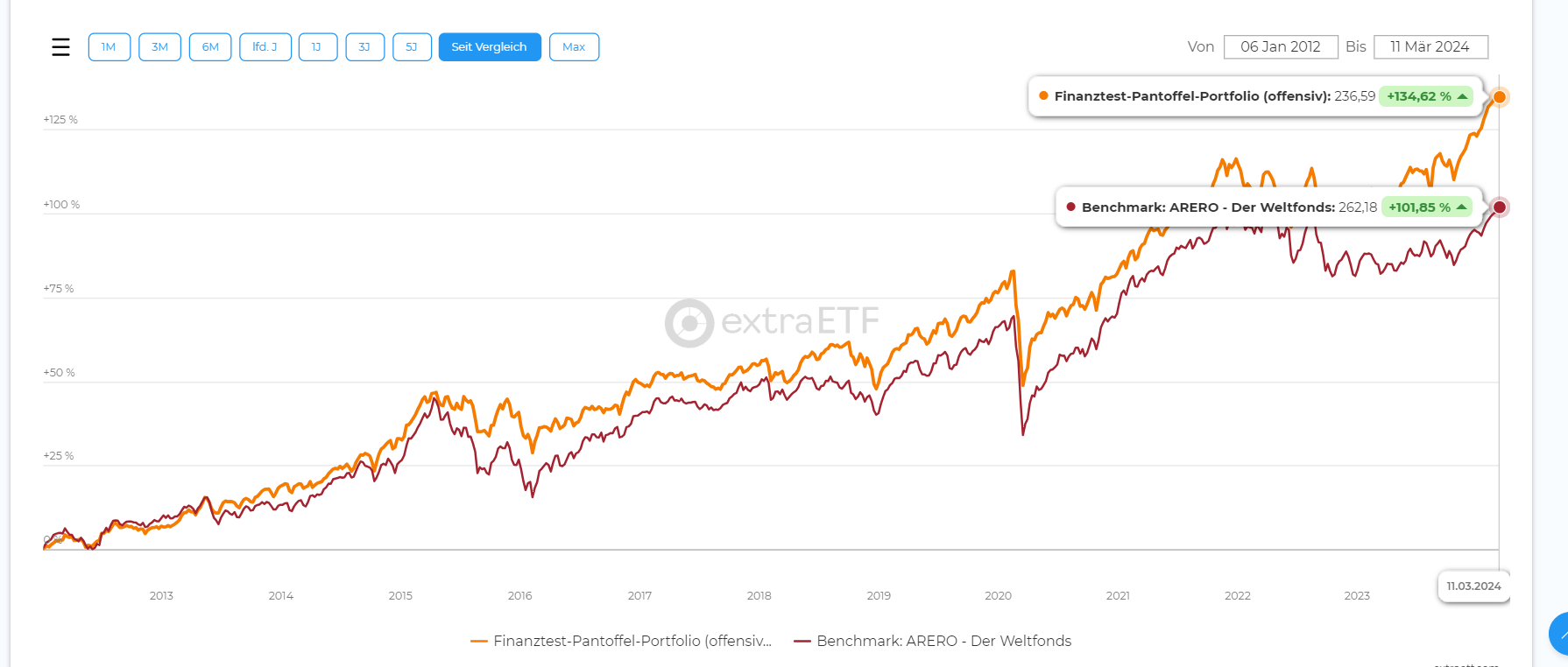The image size is (1568, 667).
Task: Activate the Seit Vergleich range
Action: point(489,47)
